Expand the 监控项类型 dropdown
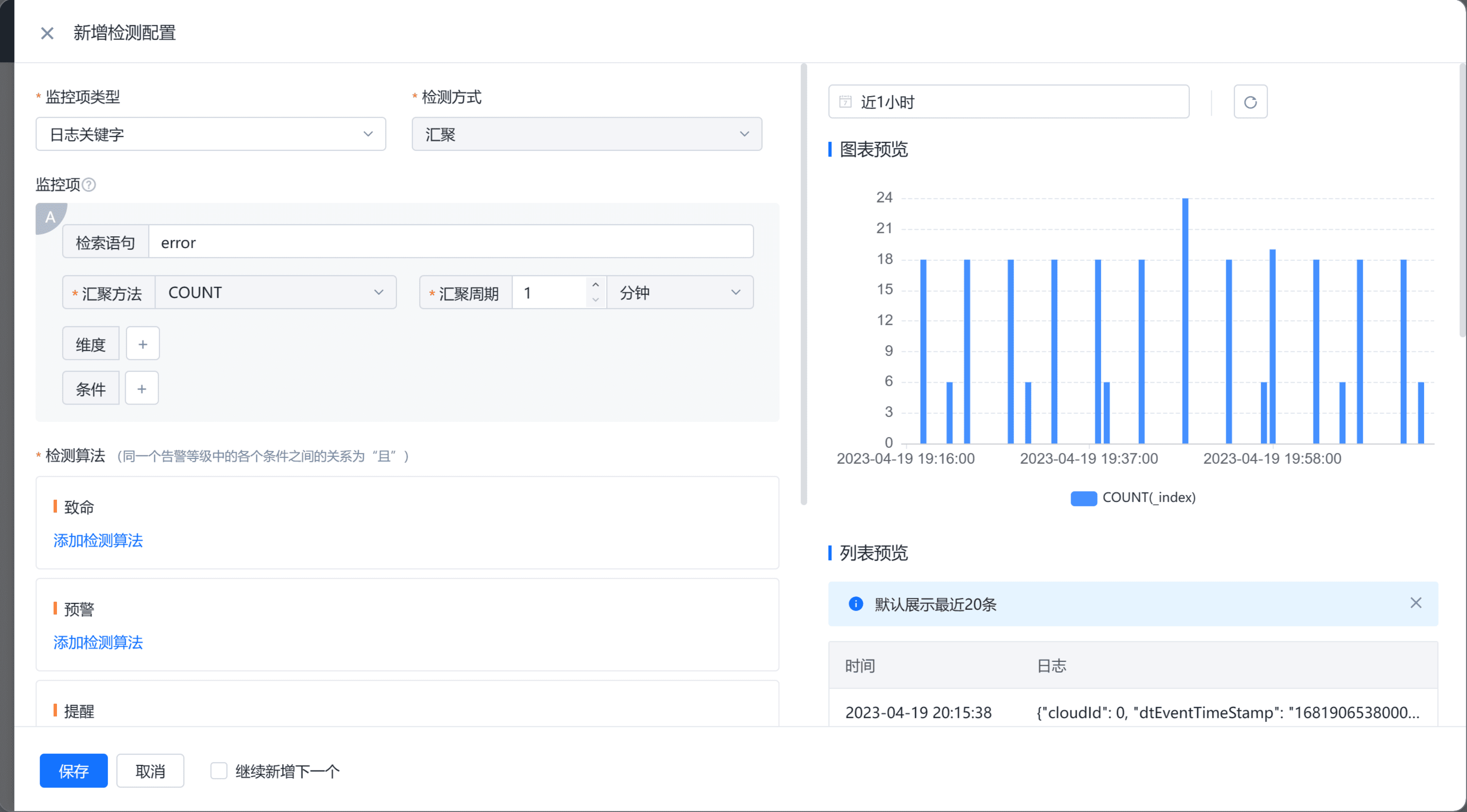This screenshot has width=1467, height=812. tap(210, 134)
